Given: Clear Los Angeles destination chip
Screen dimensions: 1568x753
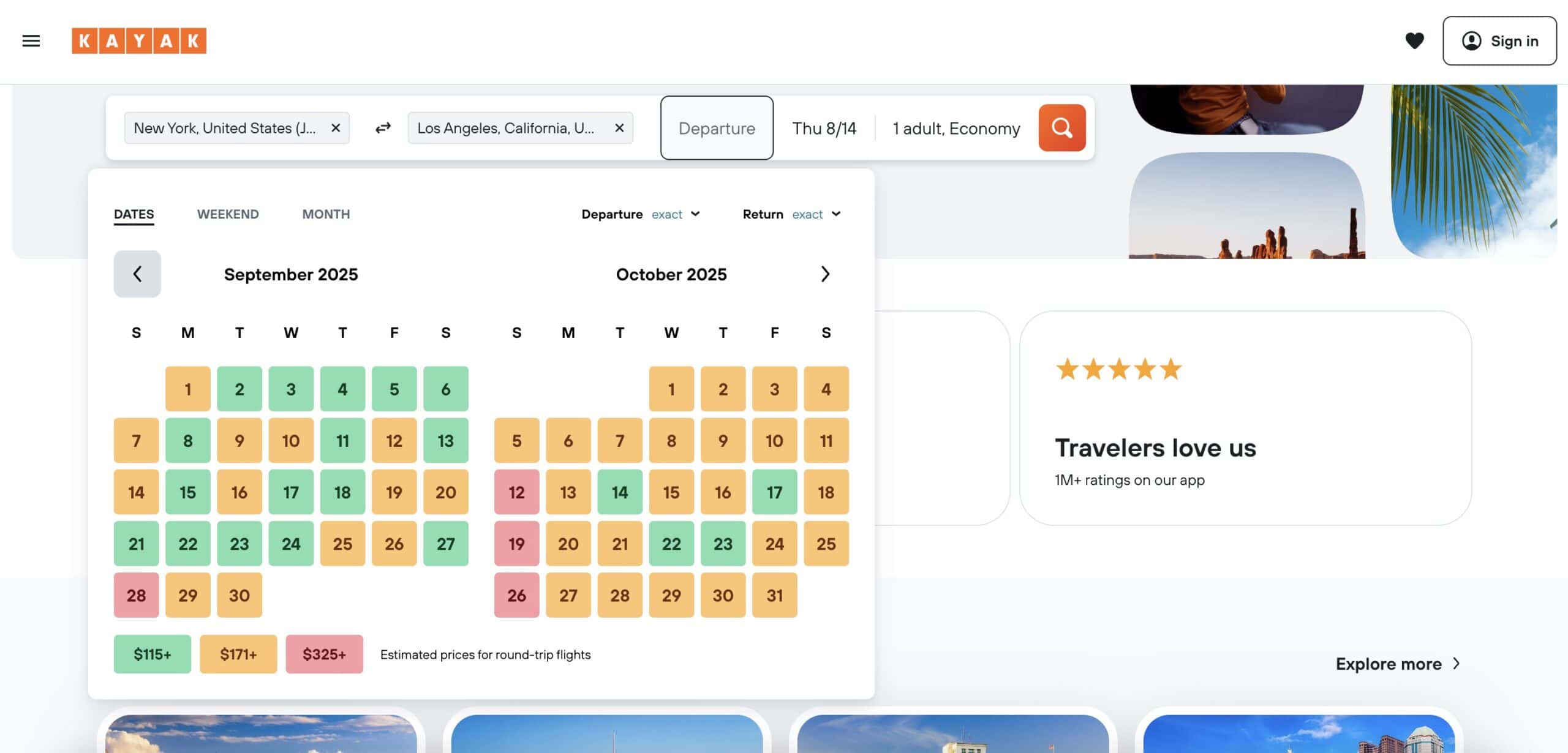Looking at the screenshot, I should pos(619,128).
